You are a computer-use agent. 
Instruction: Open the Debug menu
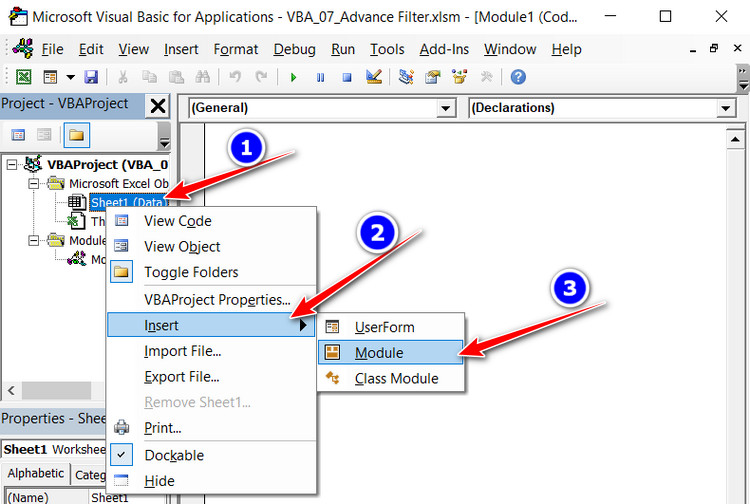(294, 49)
